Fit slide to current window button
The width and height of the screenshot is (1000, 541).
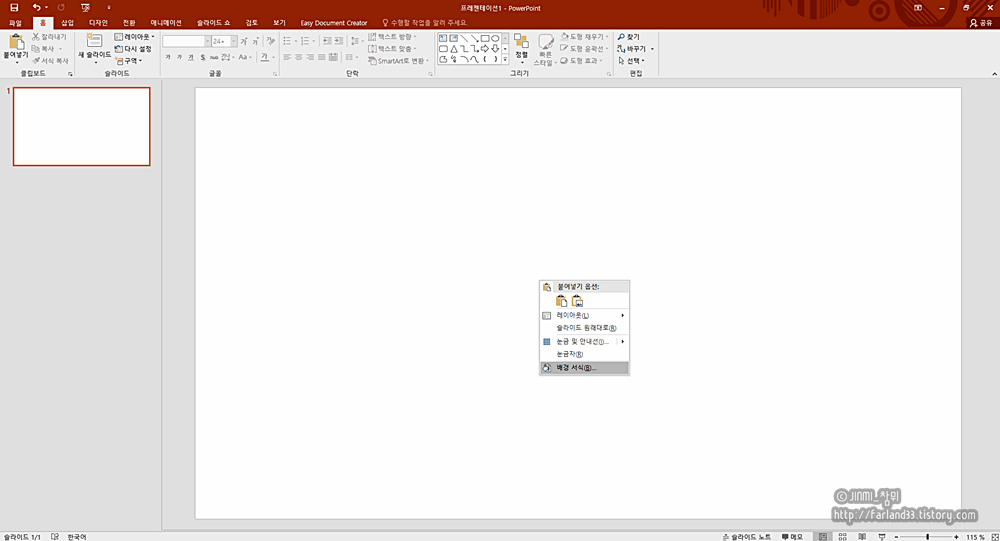pos(994,537)
